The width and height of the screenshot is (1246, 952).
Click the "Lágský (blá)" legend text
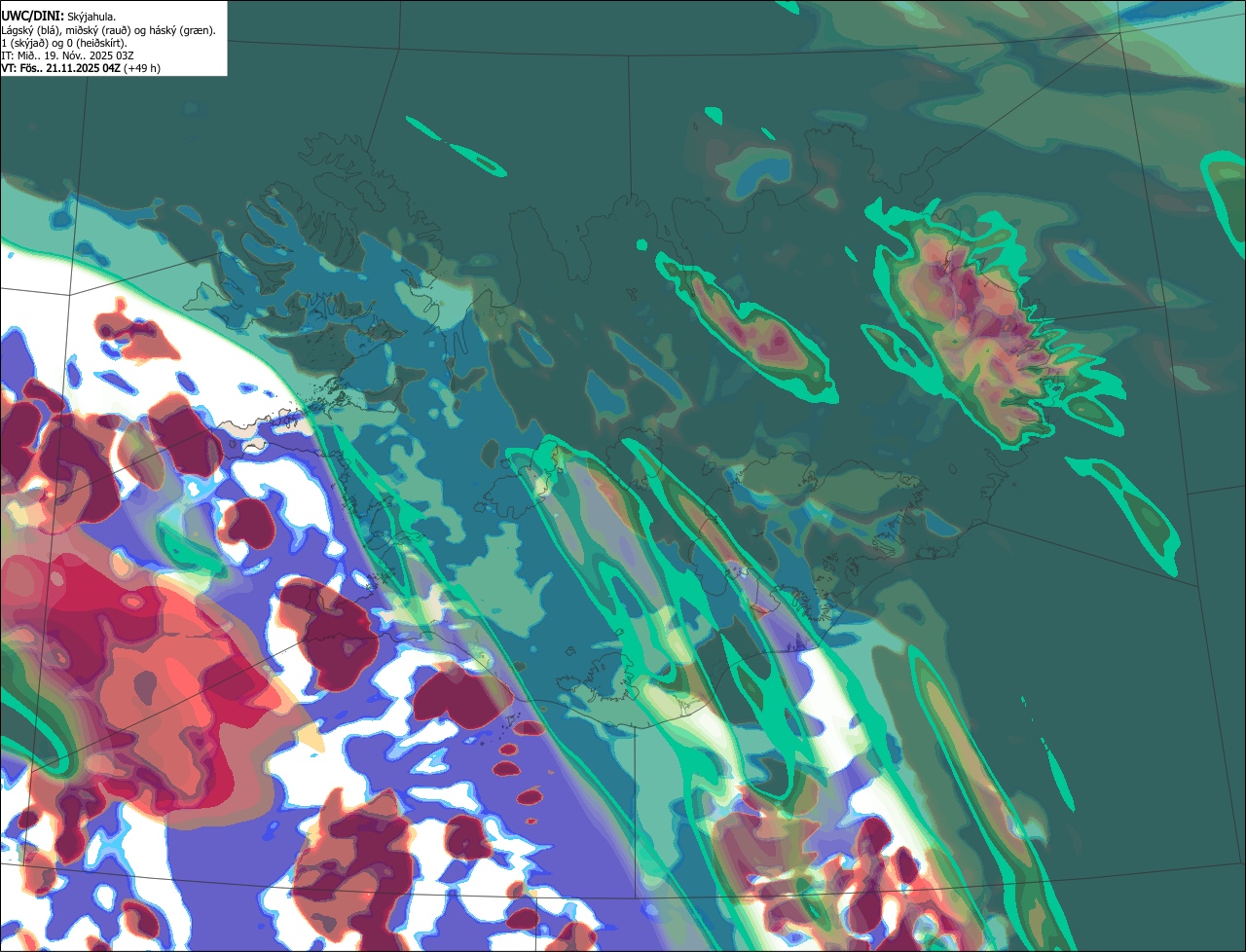point(29,30)
